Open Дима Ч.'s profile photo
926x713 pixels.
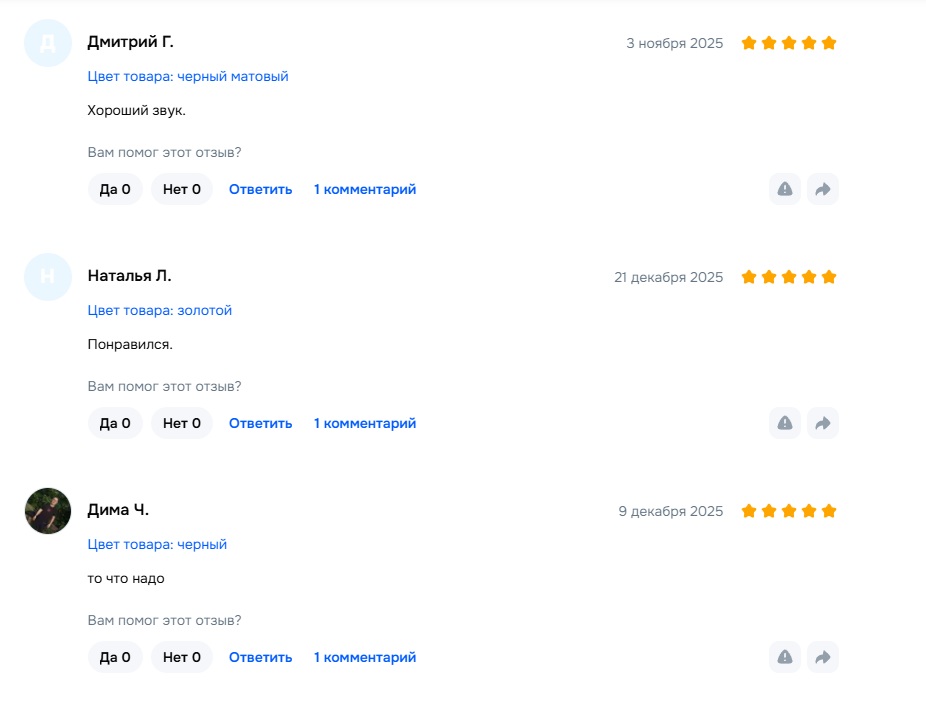tap(48, 511)
